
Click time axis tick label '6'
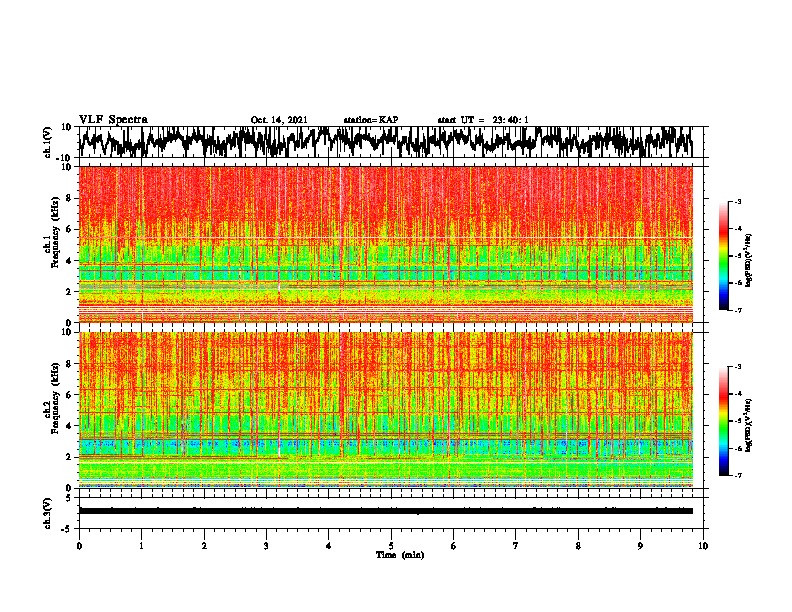[454, 546]
